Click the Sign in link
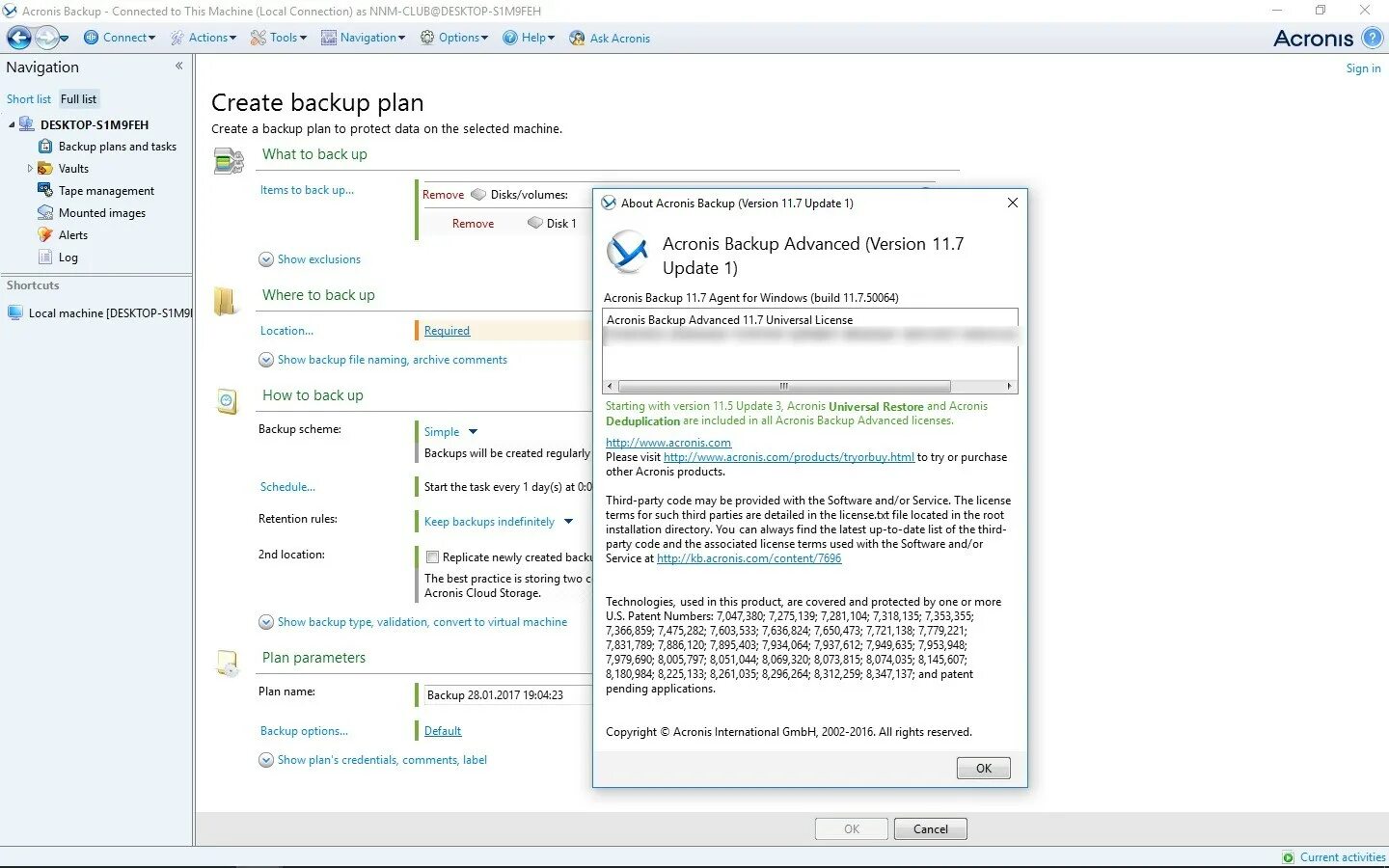 click(1363, 68)
